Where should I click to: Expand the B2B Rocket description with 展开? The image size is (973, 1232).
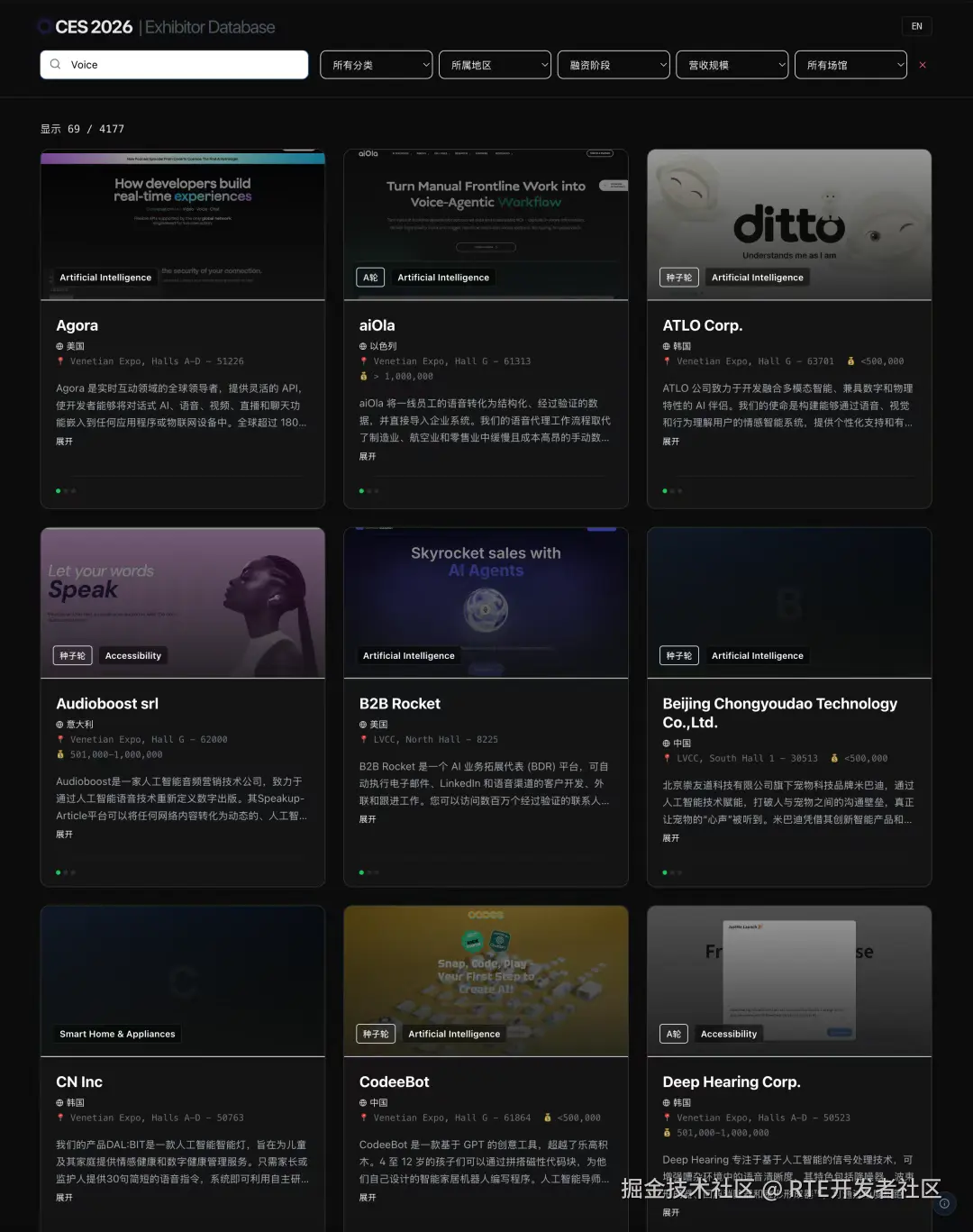pyautogui.click(x=368, y=819)
